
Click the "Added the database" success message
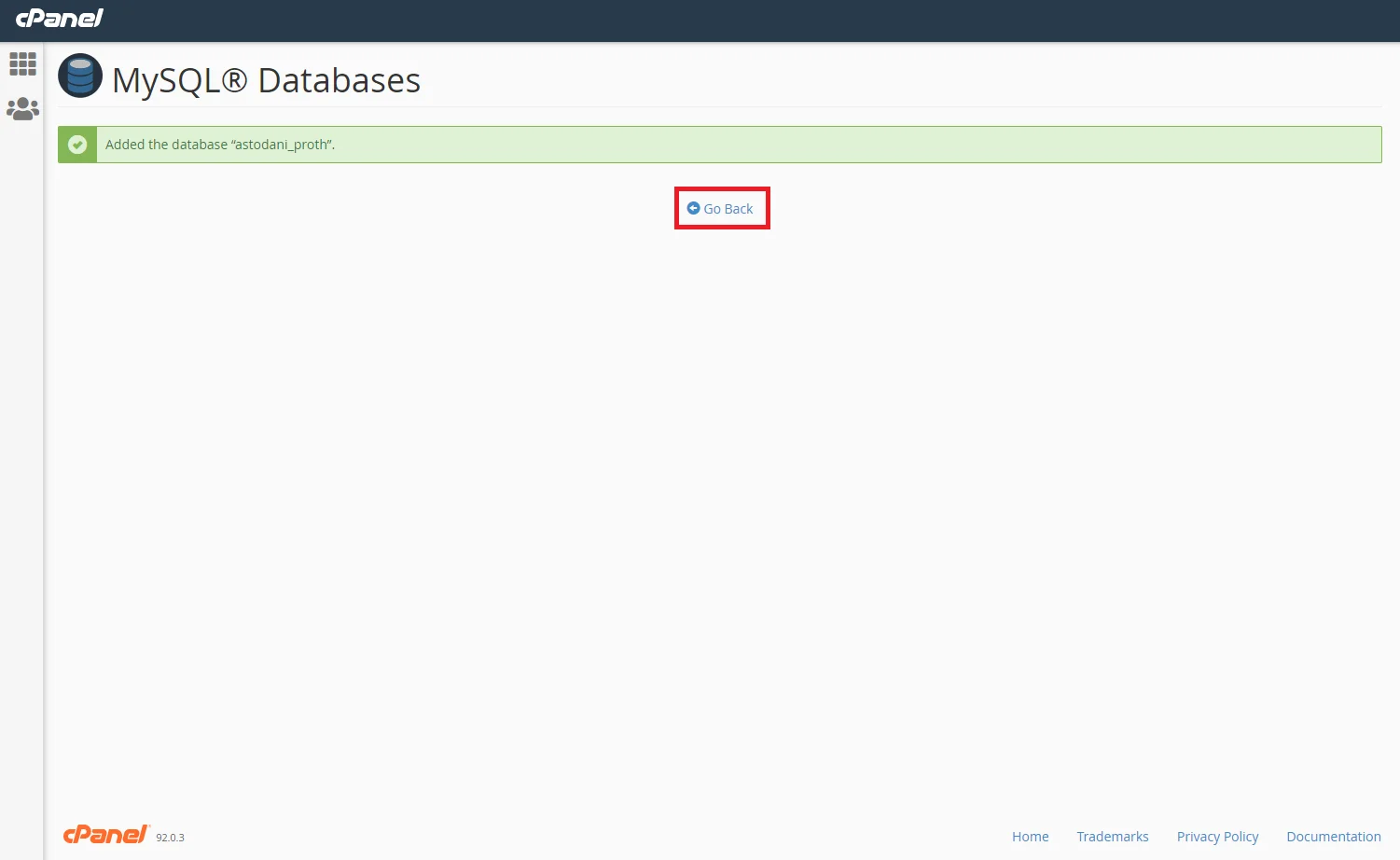tap(166, 145)
